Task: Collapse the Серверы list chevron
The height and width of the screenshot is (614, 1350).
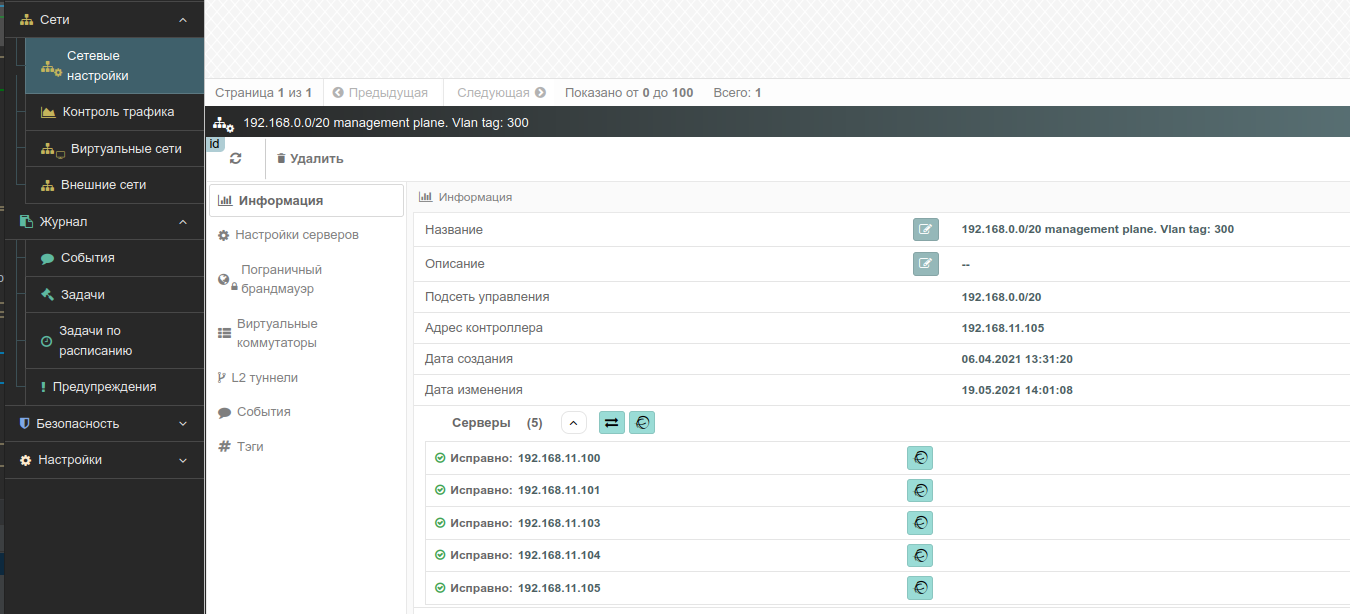Action: 573,423
